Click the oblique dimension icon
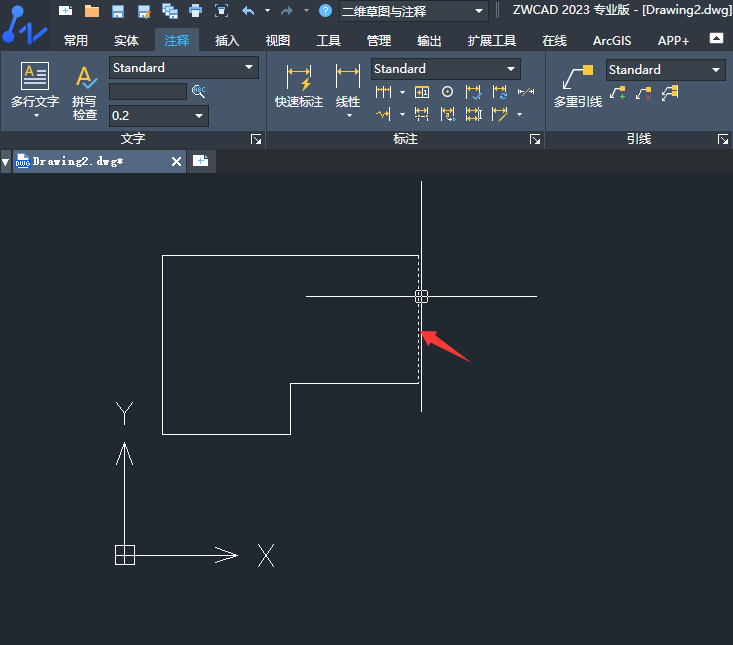The width and height of the screenshot is (733, 645). point(526,92)
